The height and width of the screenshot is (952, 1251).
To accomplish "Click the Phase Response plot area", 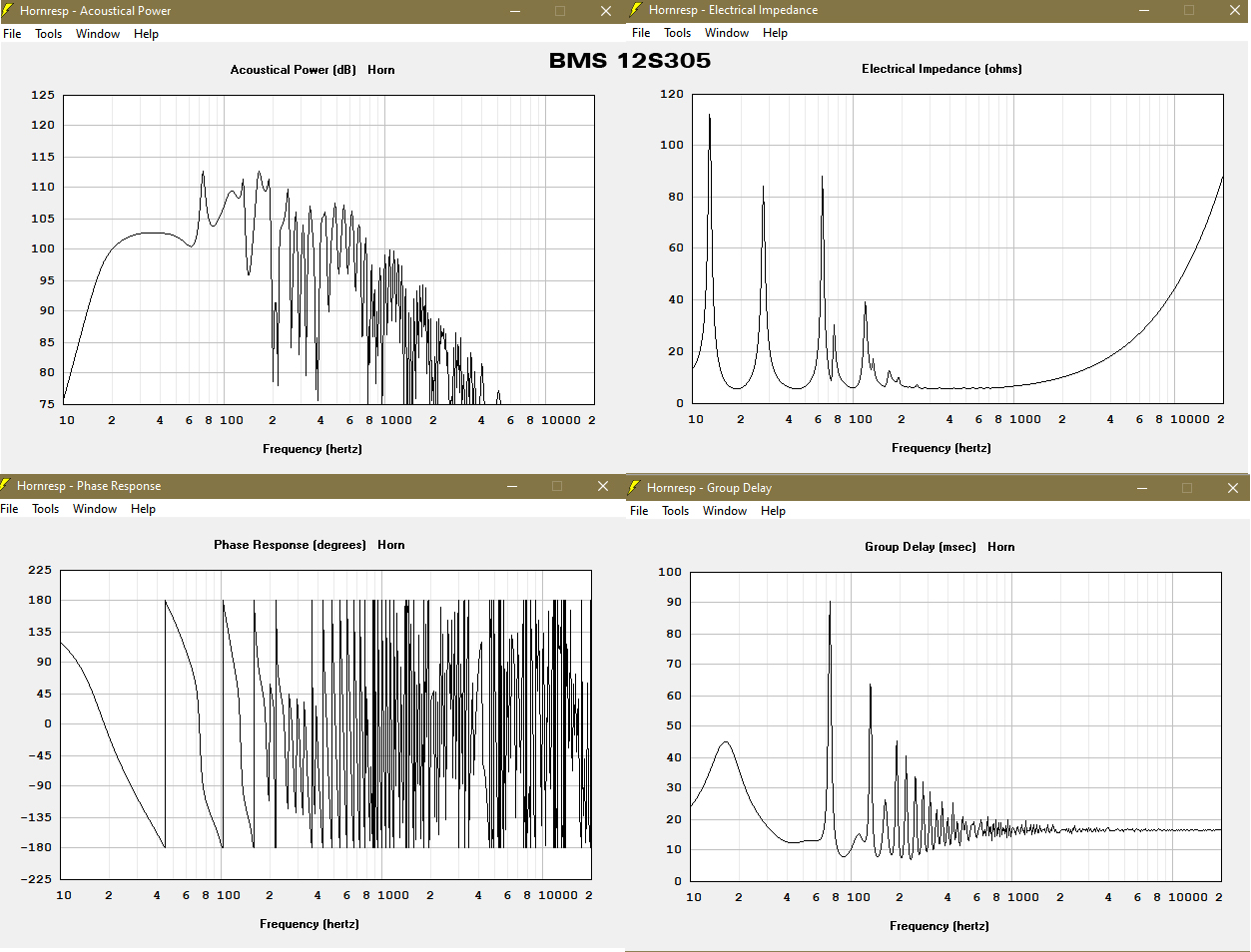I will (325, 724).
